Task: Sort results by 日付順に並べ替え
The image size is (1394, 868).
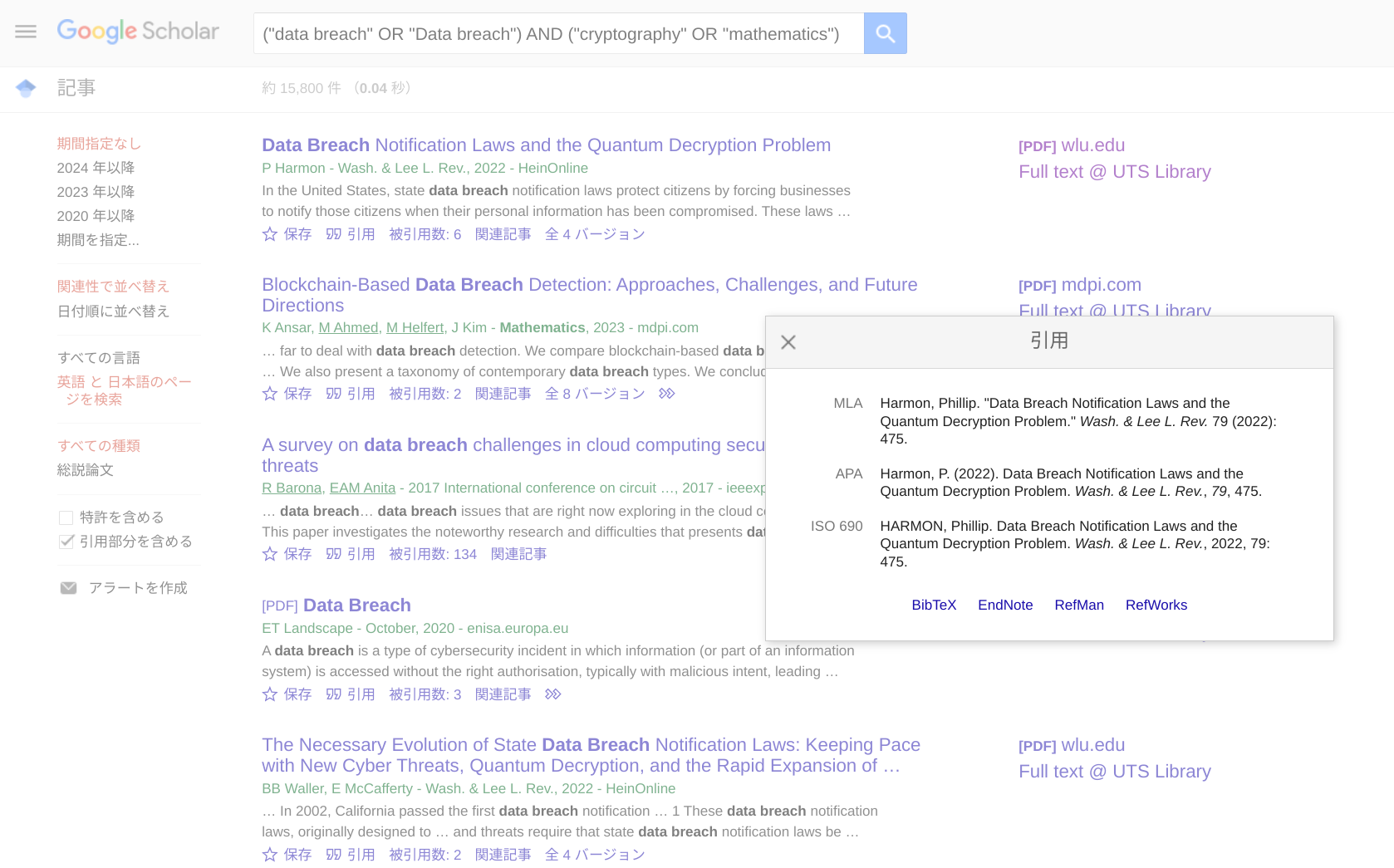Action: click(113, 311)
